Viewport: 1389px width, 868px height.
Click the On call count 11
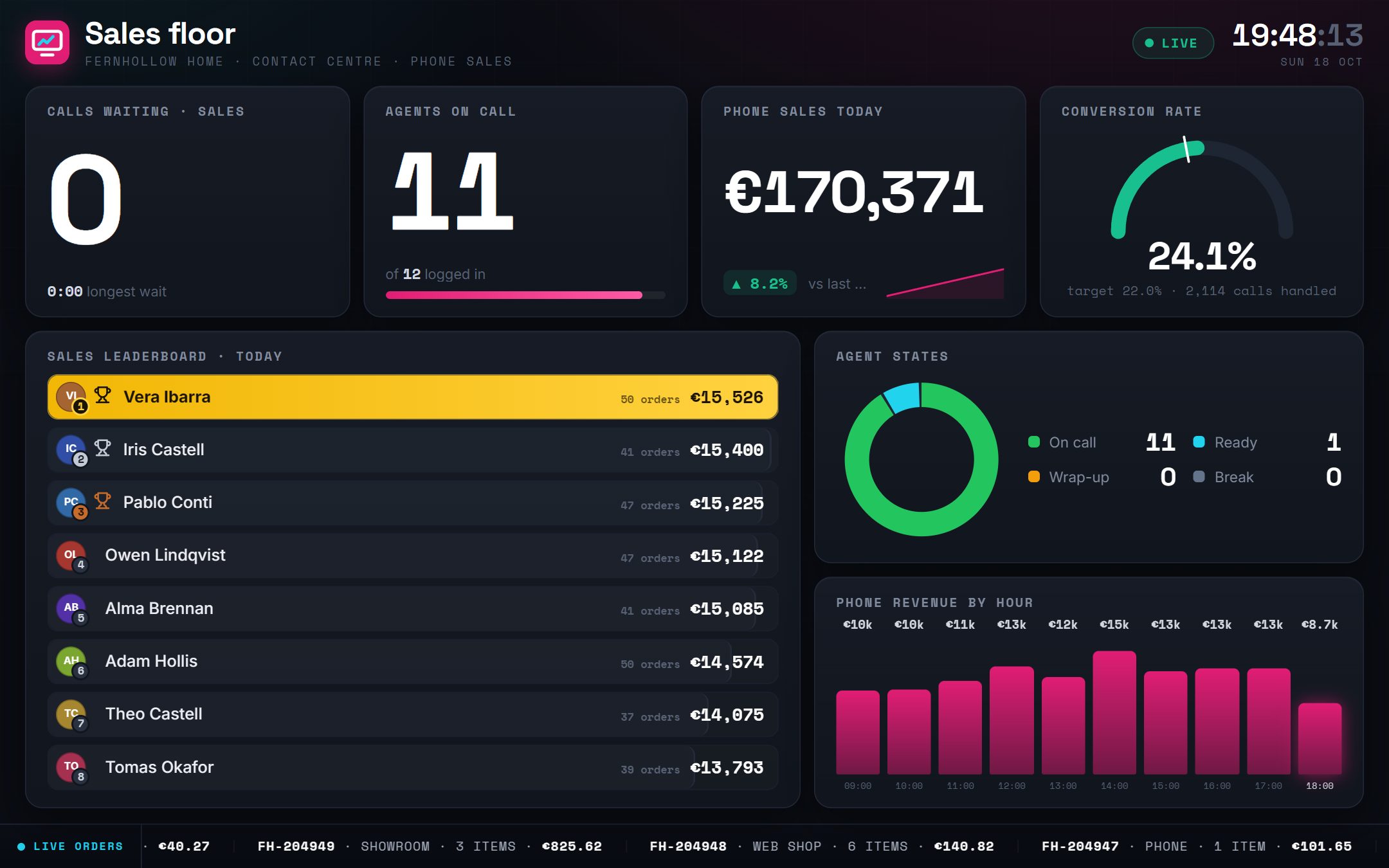click(1161, 442)
